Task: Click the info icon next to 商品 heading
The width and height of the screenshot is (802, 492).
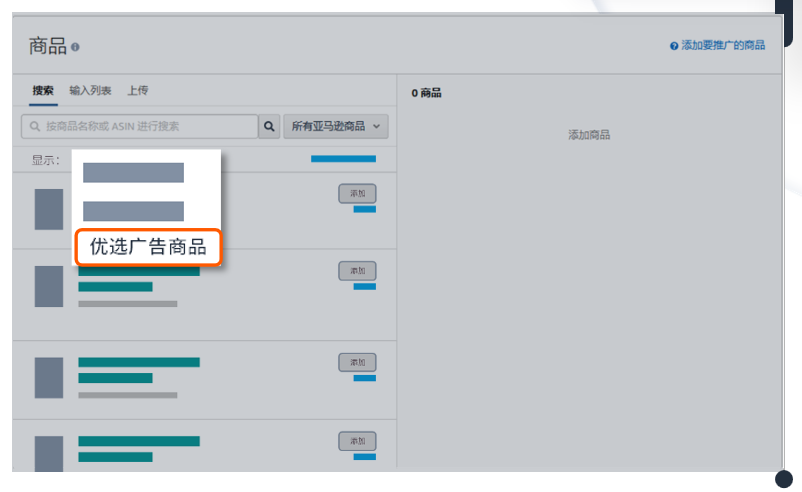Action: click(x=75, y=47)
